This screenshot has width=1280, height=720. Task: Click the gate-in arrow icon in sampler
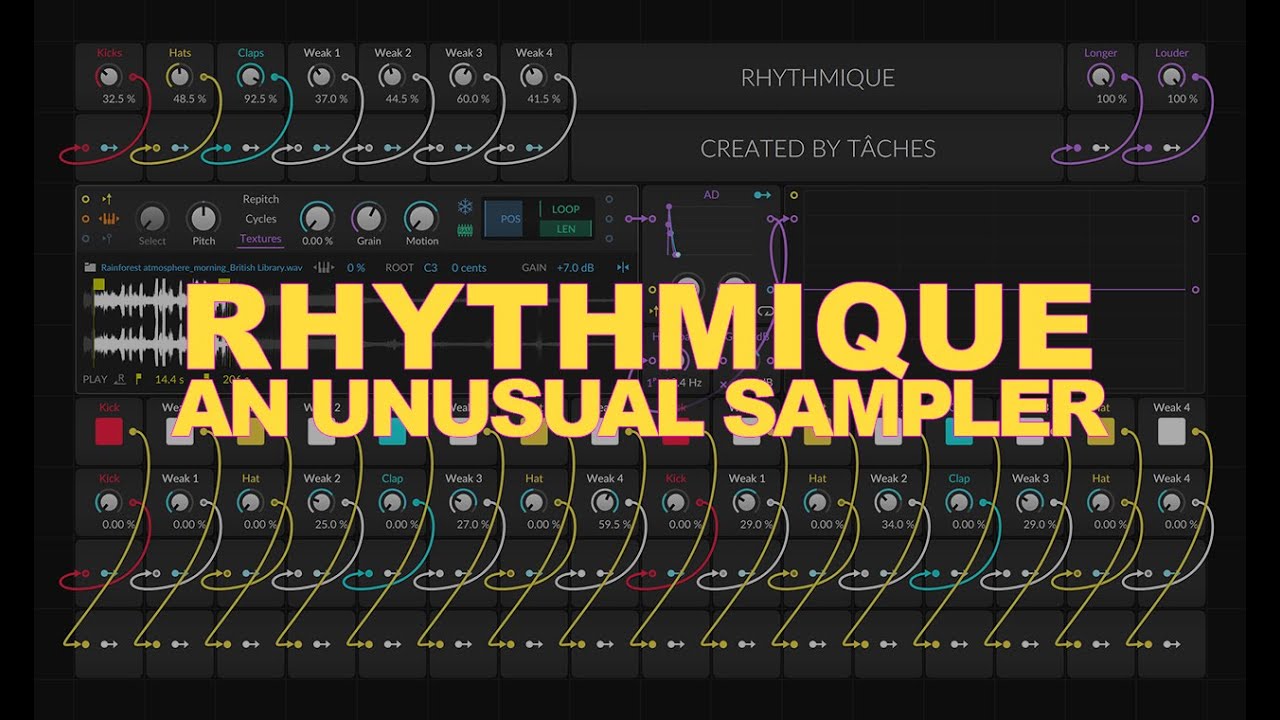click(x=108, y=199)
